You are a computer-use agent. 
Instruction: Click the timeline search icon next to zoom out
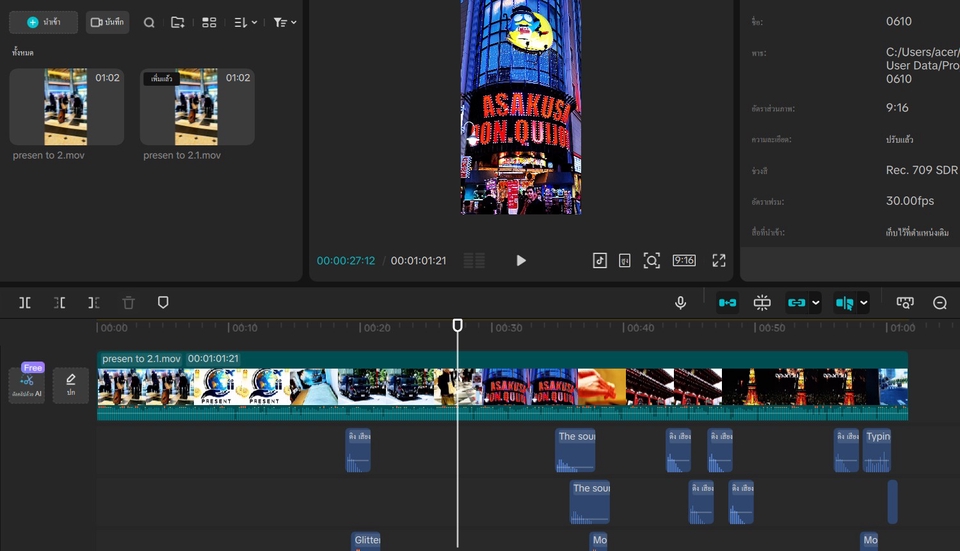pos(905,302)
